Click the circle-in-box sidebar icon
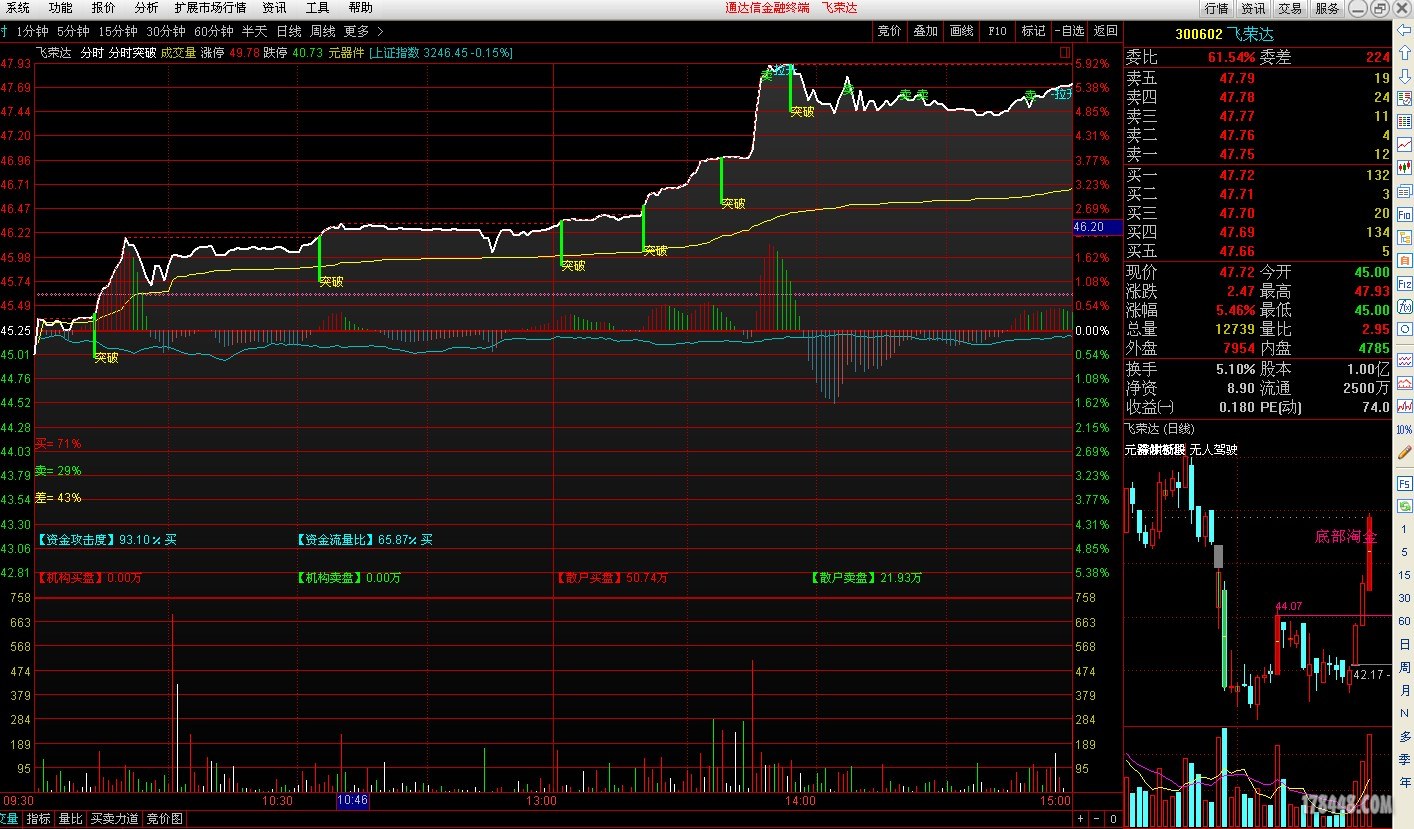Screen dimensions: 1414x829 click(x=1405, y=329)
